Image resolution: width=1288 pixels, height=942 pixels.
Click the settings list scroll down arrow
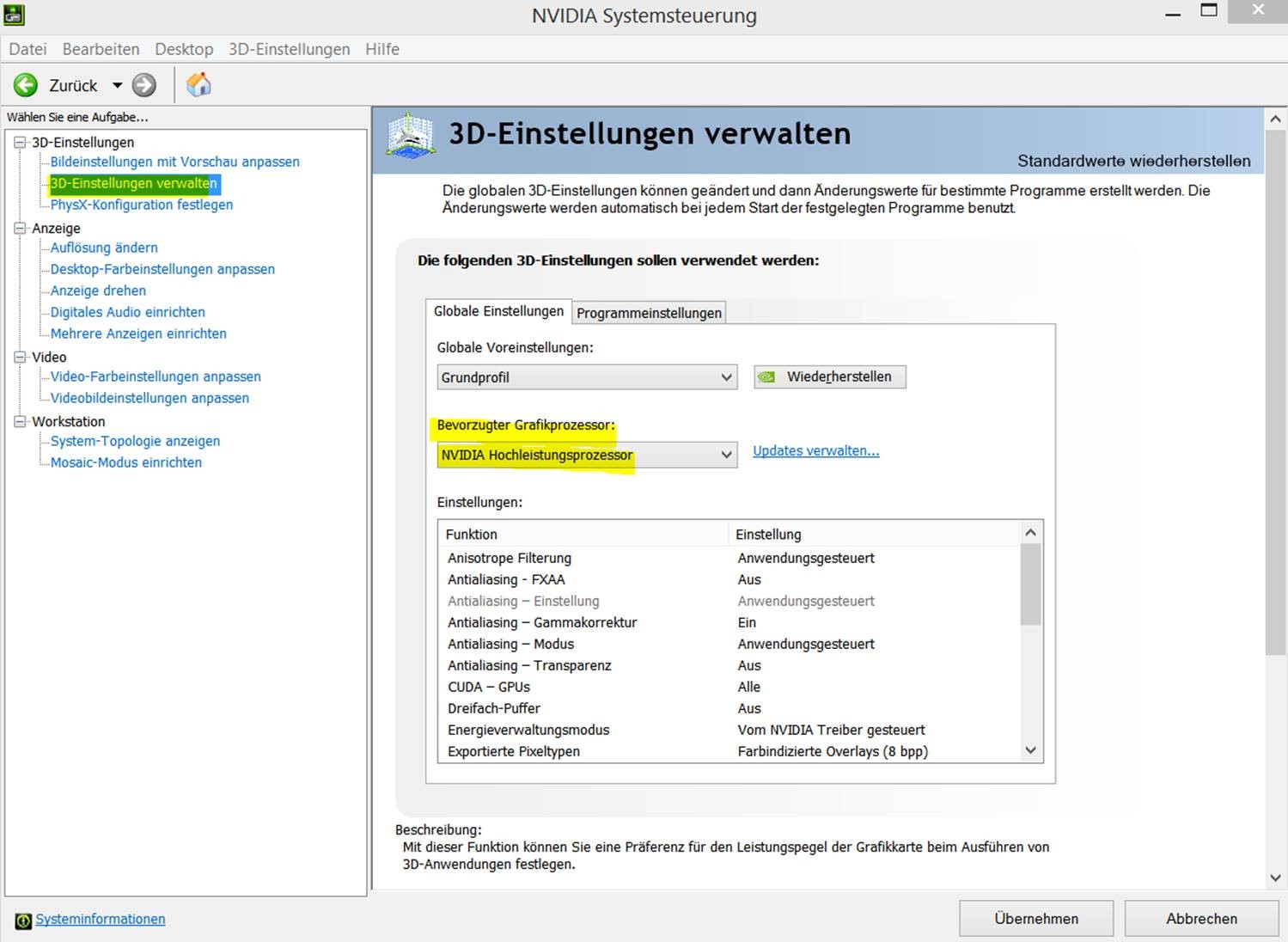coord(1031,750)
